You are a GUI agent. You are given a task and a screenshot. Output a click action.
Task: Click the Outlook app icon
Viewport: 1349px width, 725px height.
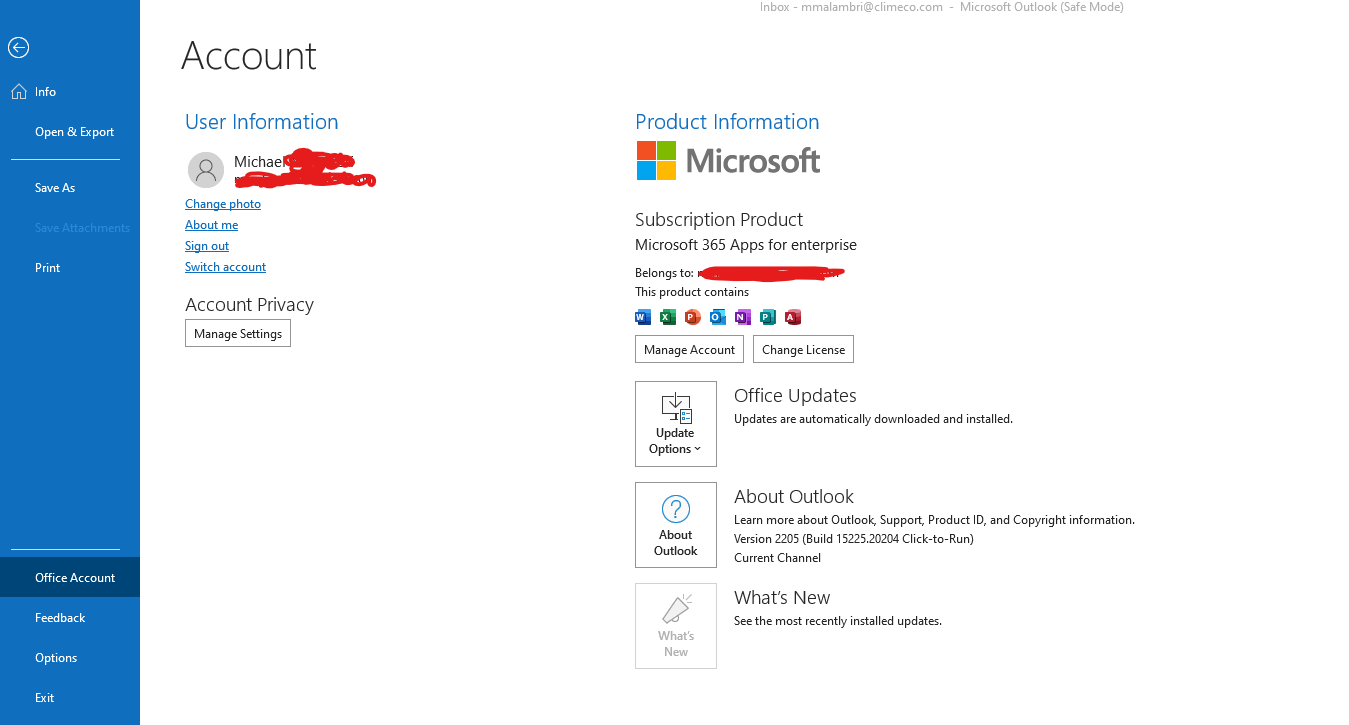point(718,317)
